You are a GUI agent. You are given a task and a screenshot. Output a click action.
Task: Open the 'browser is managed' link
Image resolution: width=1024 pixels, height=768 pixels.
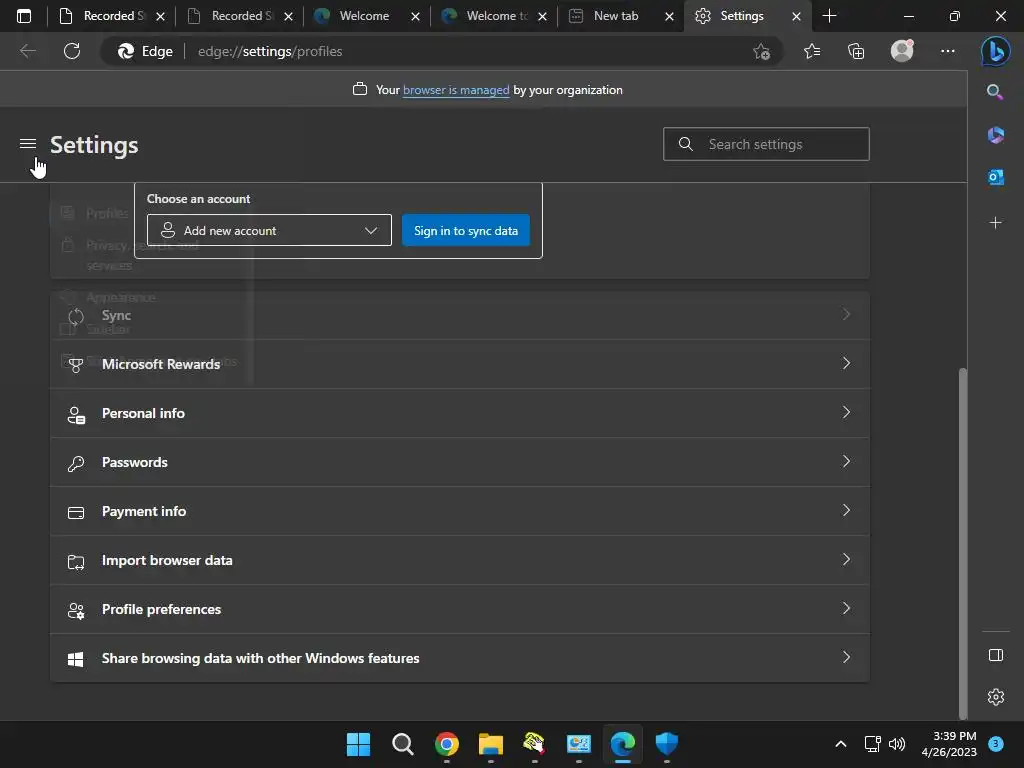point(456,90)
